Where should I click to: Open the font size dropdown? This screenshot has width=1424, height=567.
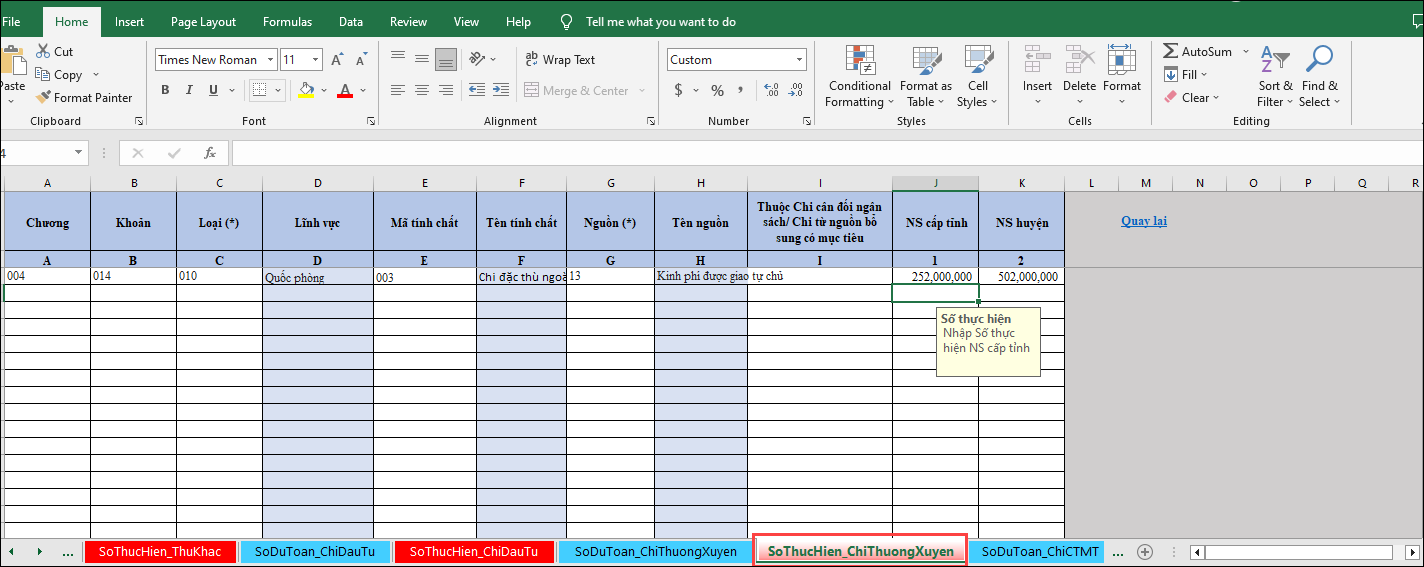coord(316,60)
